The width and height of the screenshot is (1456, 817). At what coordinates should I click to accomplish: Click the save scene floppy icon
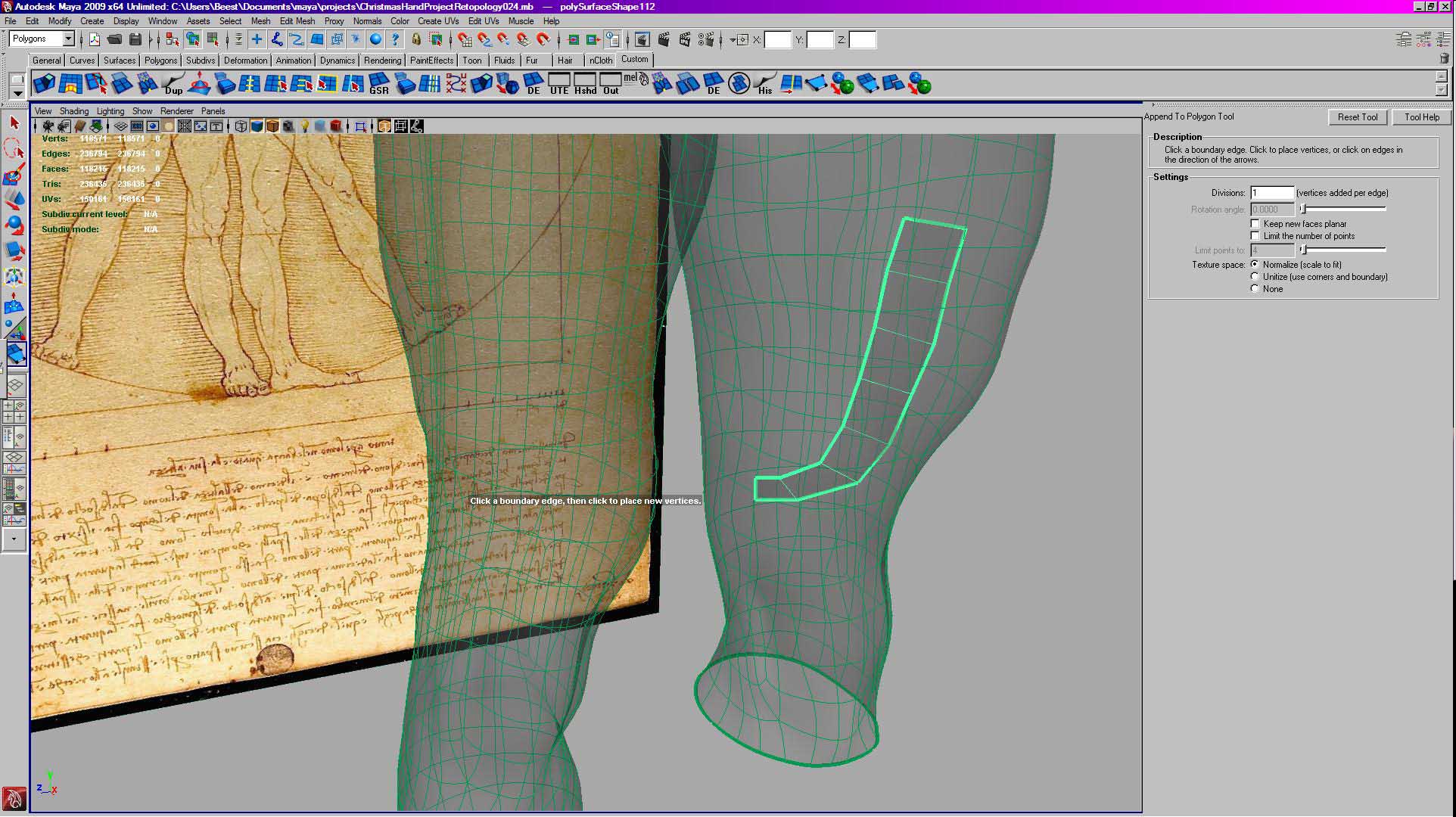pyautogui.click(x=135, y=39)
